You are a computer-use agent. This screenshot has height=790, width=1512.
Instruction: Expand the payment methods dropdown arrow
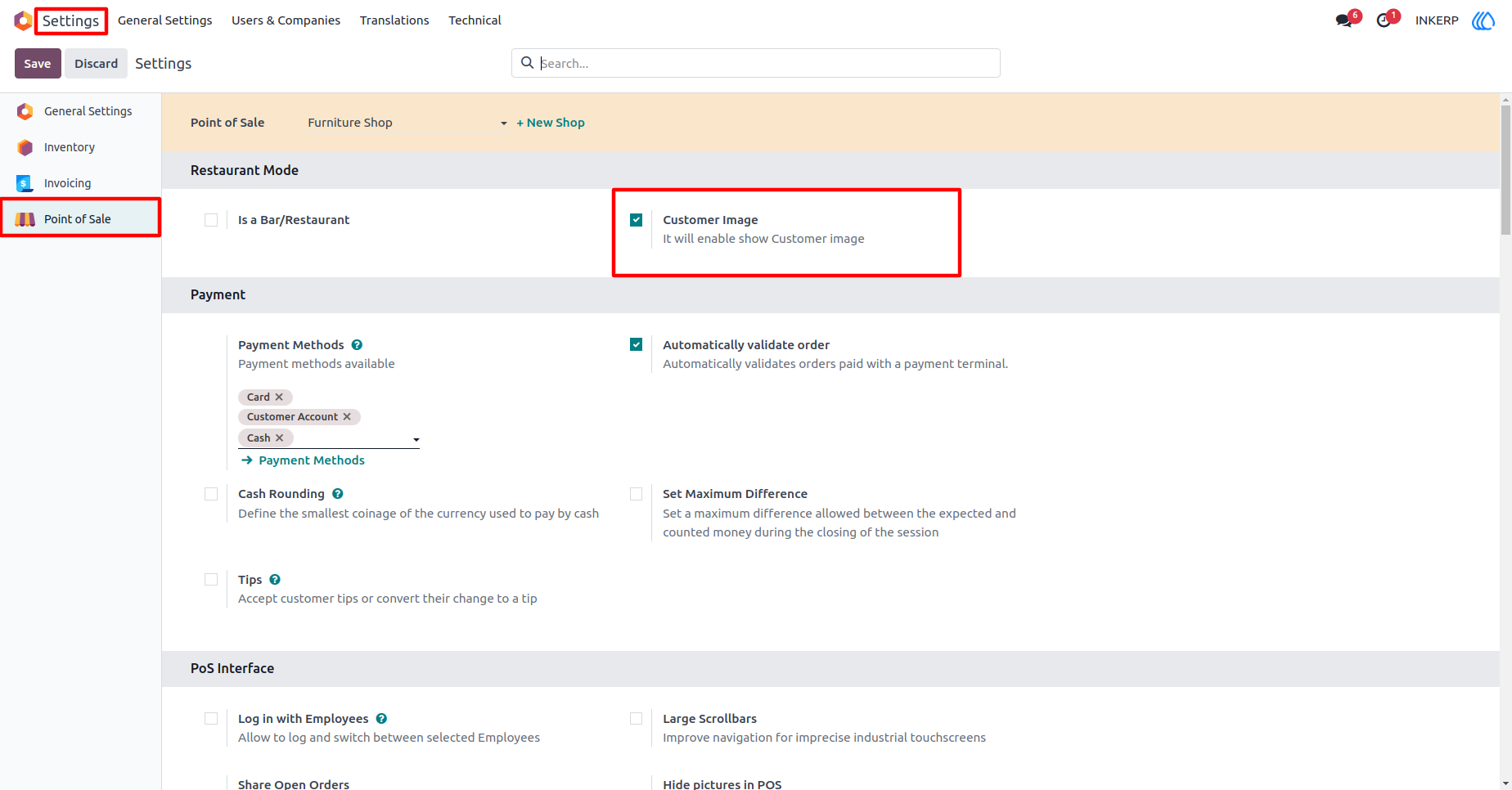click(416, 440)
